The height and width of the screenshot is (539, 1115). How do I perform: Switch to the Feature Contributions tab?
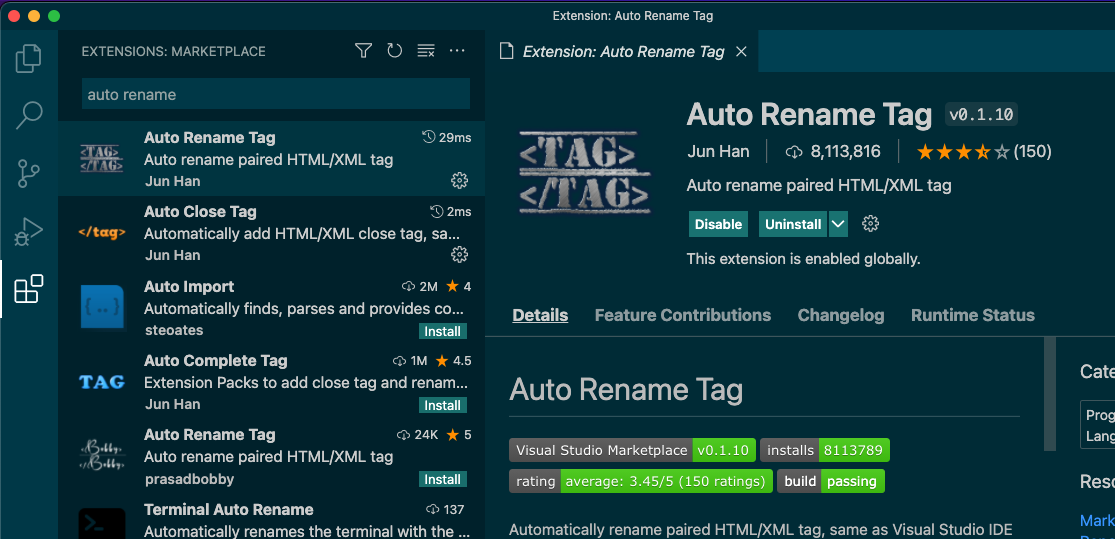tap(683, 315)
